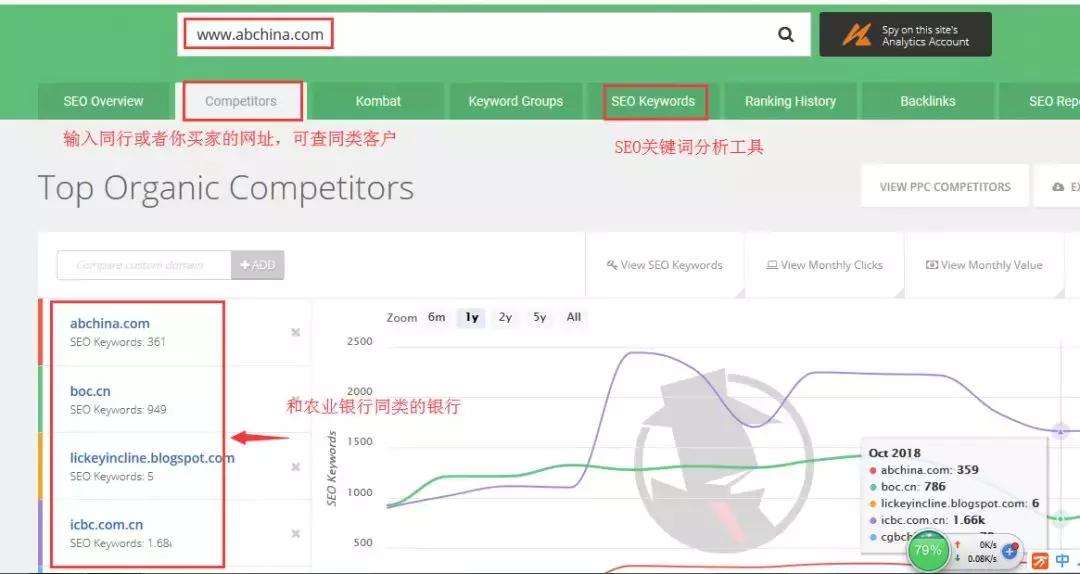Viewport: 1080px width, 574px height.
Task: Remove lickeyincline.blogspot.com with its X icon
Action: pyautogui.click(x=295, y=467)
